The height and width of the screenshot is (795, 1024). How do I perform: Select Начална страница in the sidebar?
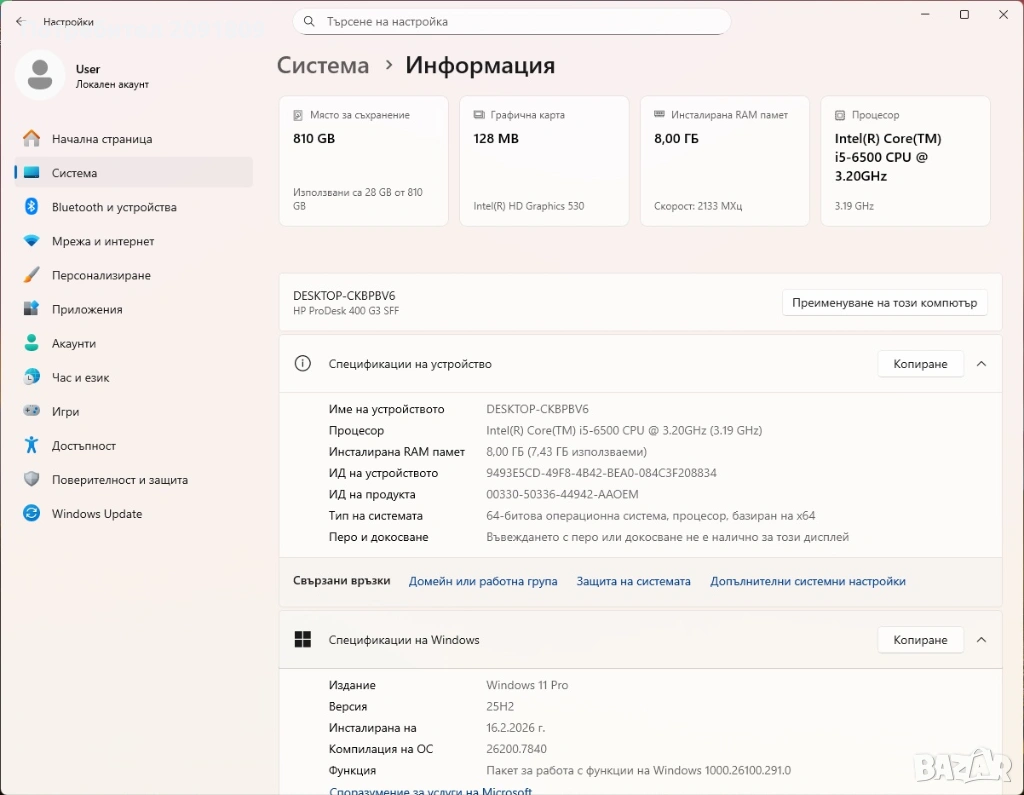pos(102,139)
